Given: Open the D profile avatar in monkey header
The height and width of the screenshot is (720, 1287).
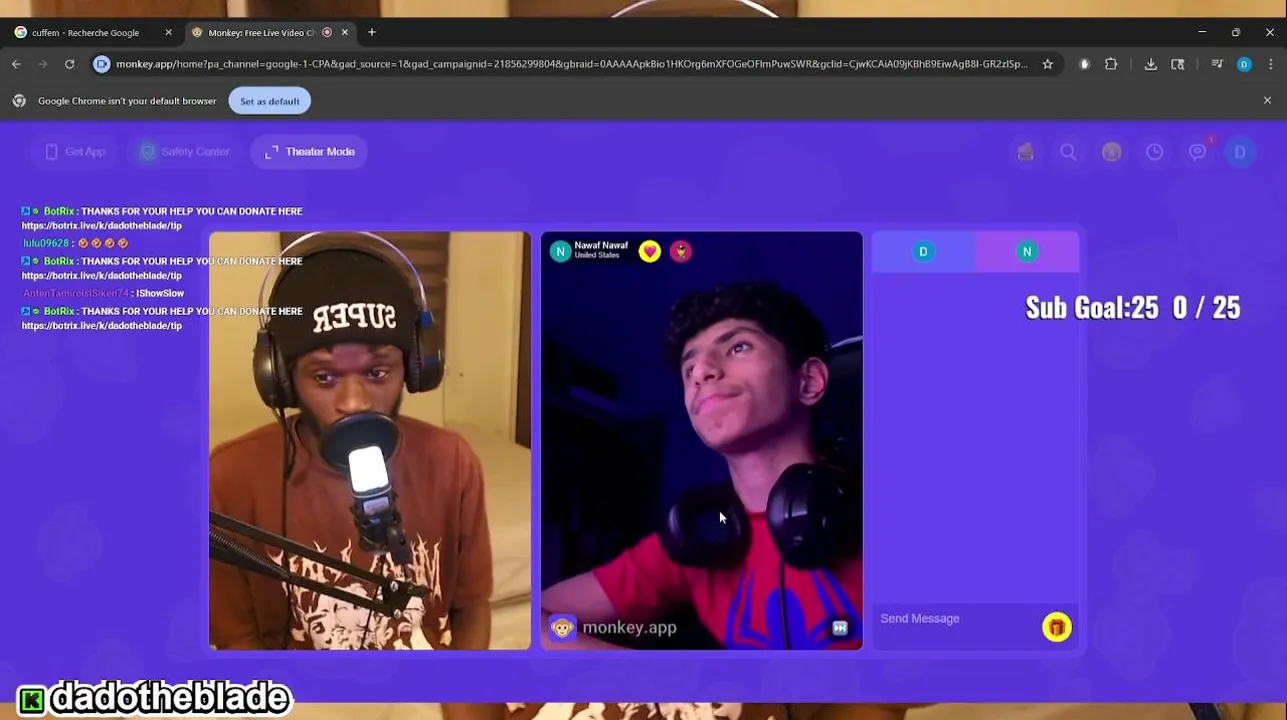Looking at the screenshot, I should pyautogui.click(x=1240, y=152).
